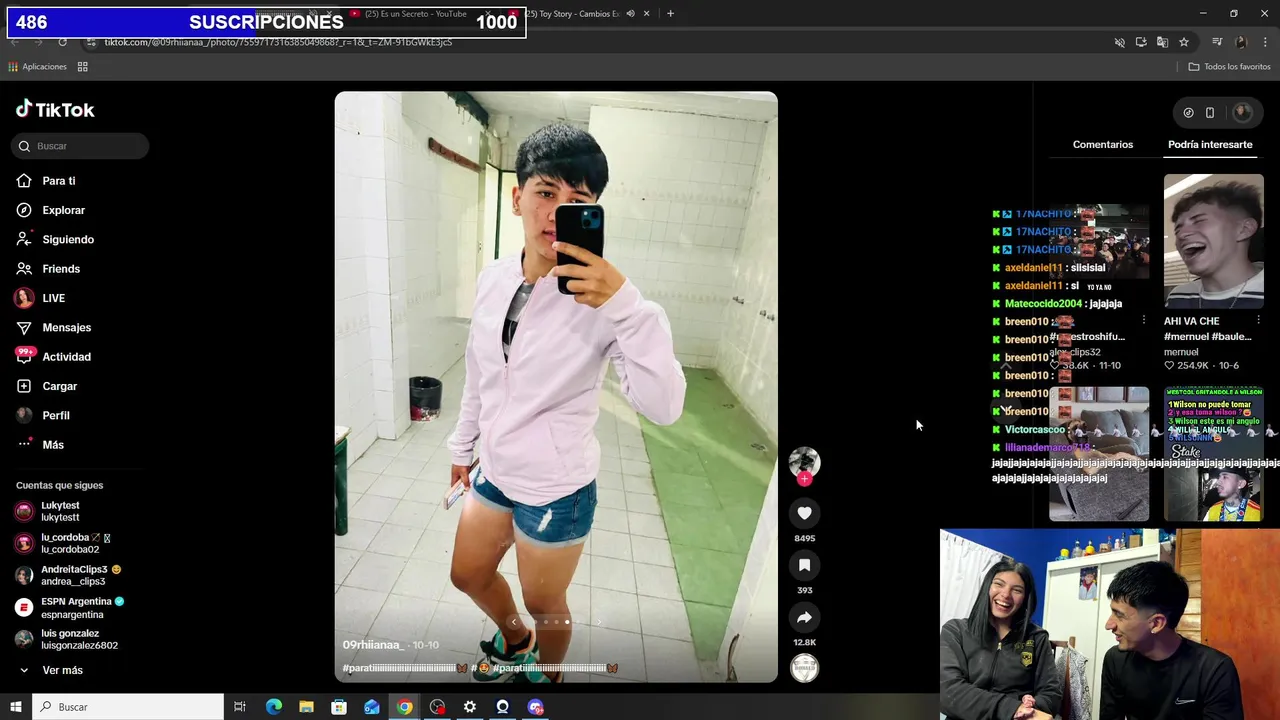Open the luis gonzalez followed account
Screen dimensions: 1280x720
[x=66, y=639]
